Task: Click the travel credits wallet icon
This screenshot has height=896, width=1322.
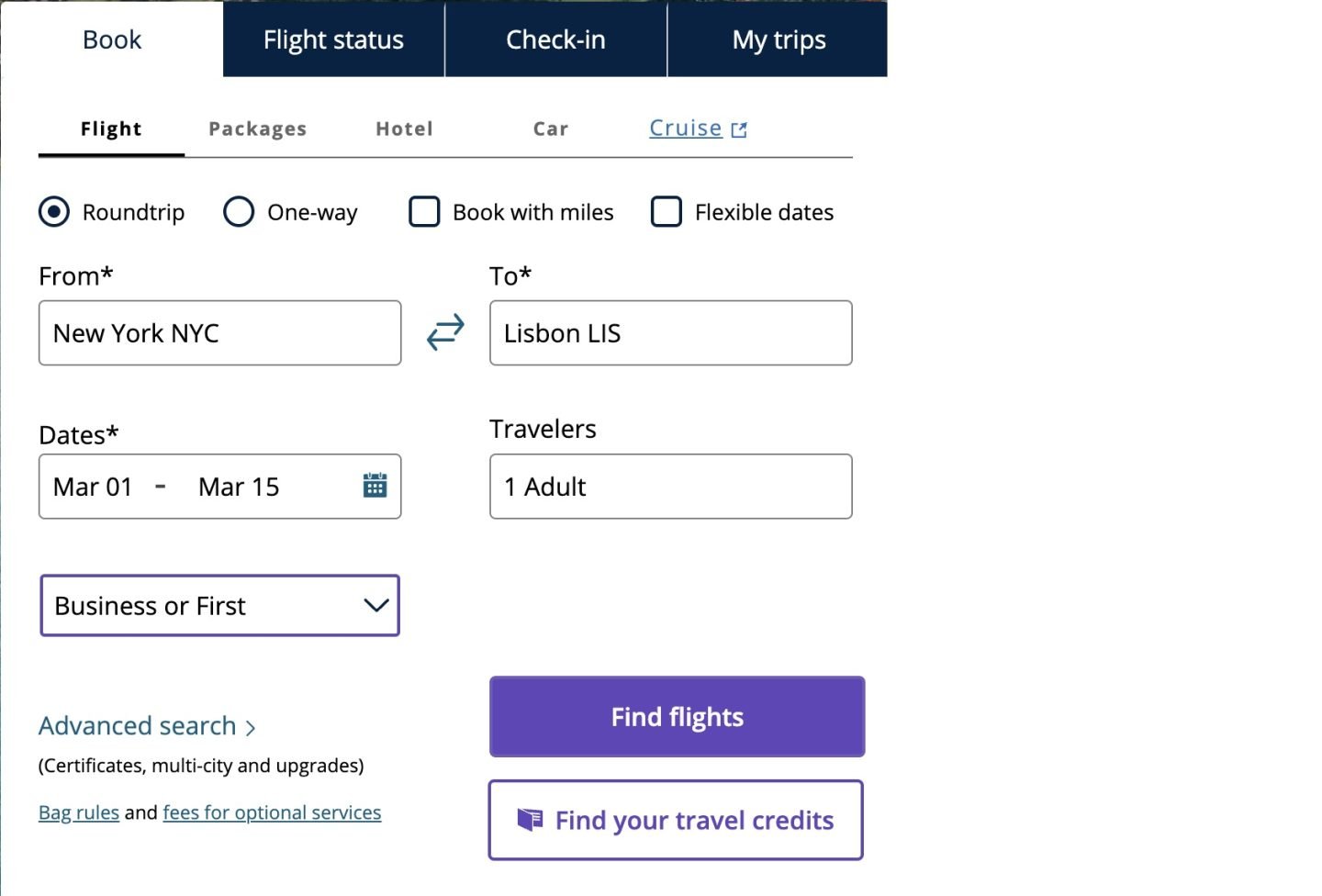Action: [x=530, y=819]
